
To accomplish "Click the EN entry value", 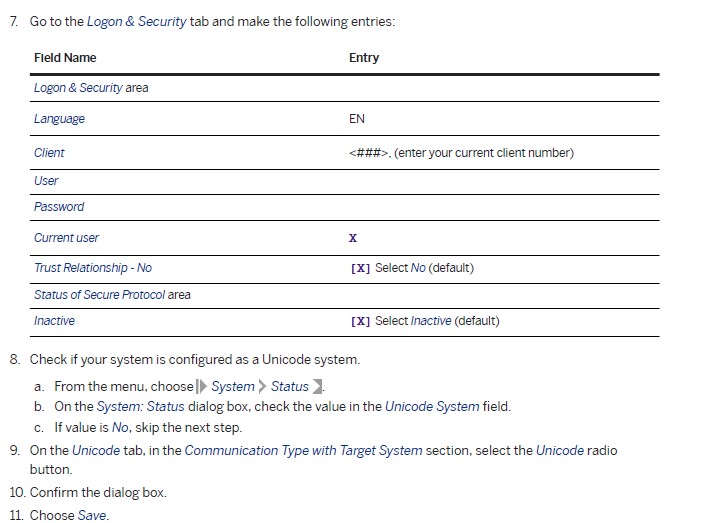I will (x=357, y=119).
